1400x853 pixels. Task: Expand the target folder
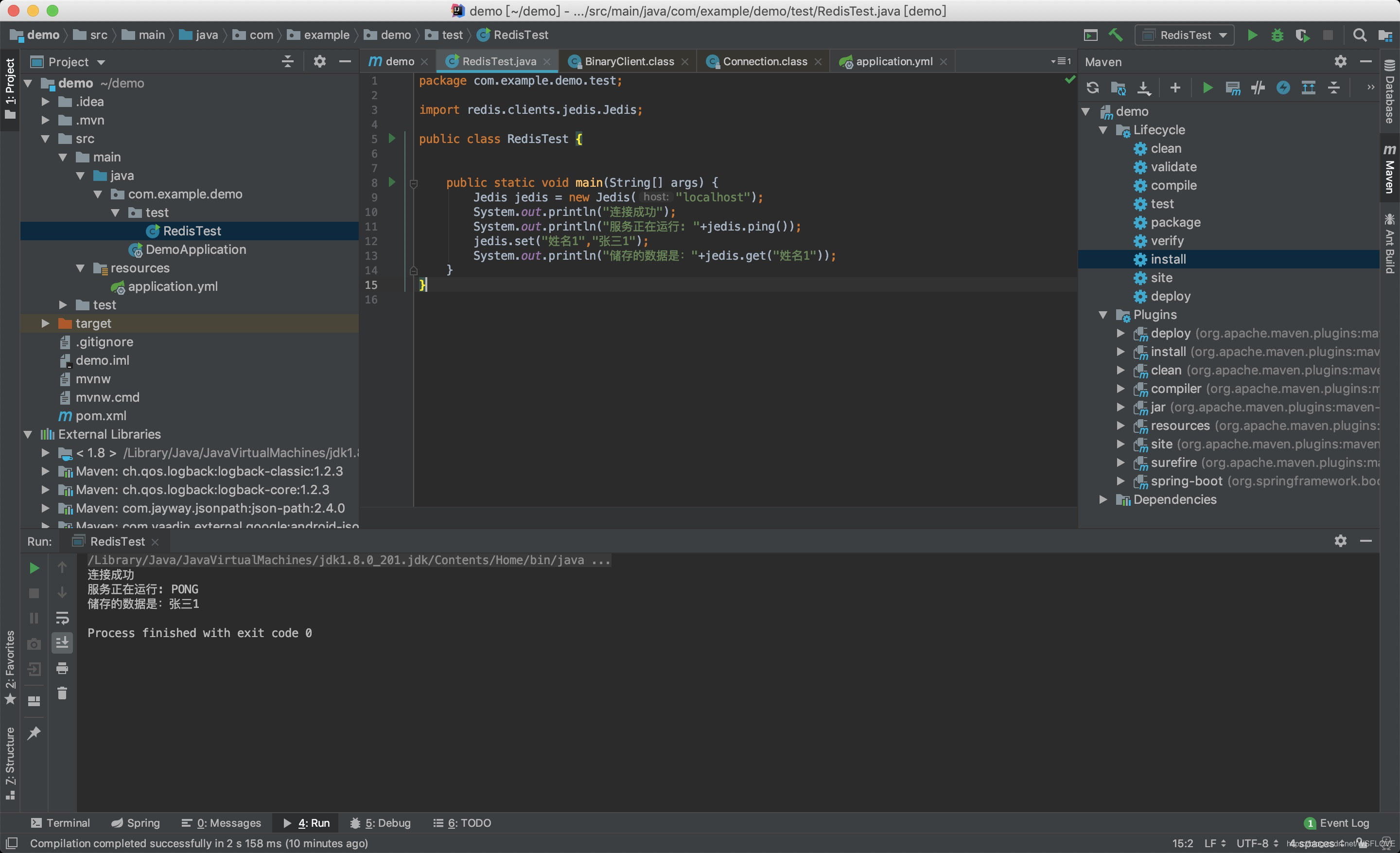point(46,323)
